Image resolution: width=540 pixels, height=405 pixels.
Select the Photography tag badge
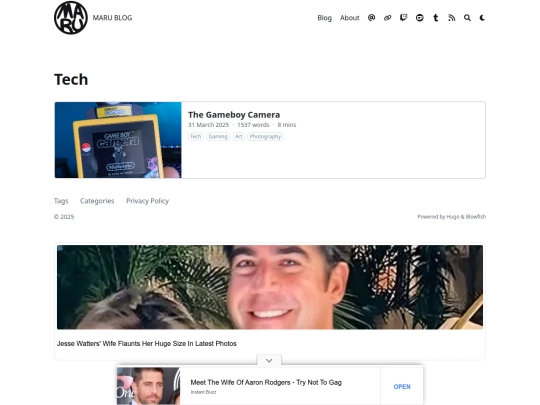point(265,136)
